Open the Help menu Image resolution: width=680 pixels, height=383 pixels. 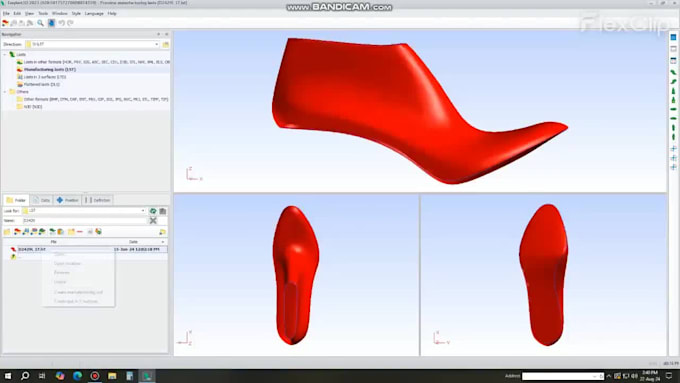coord(112,13)
